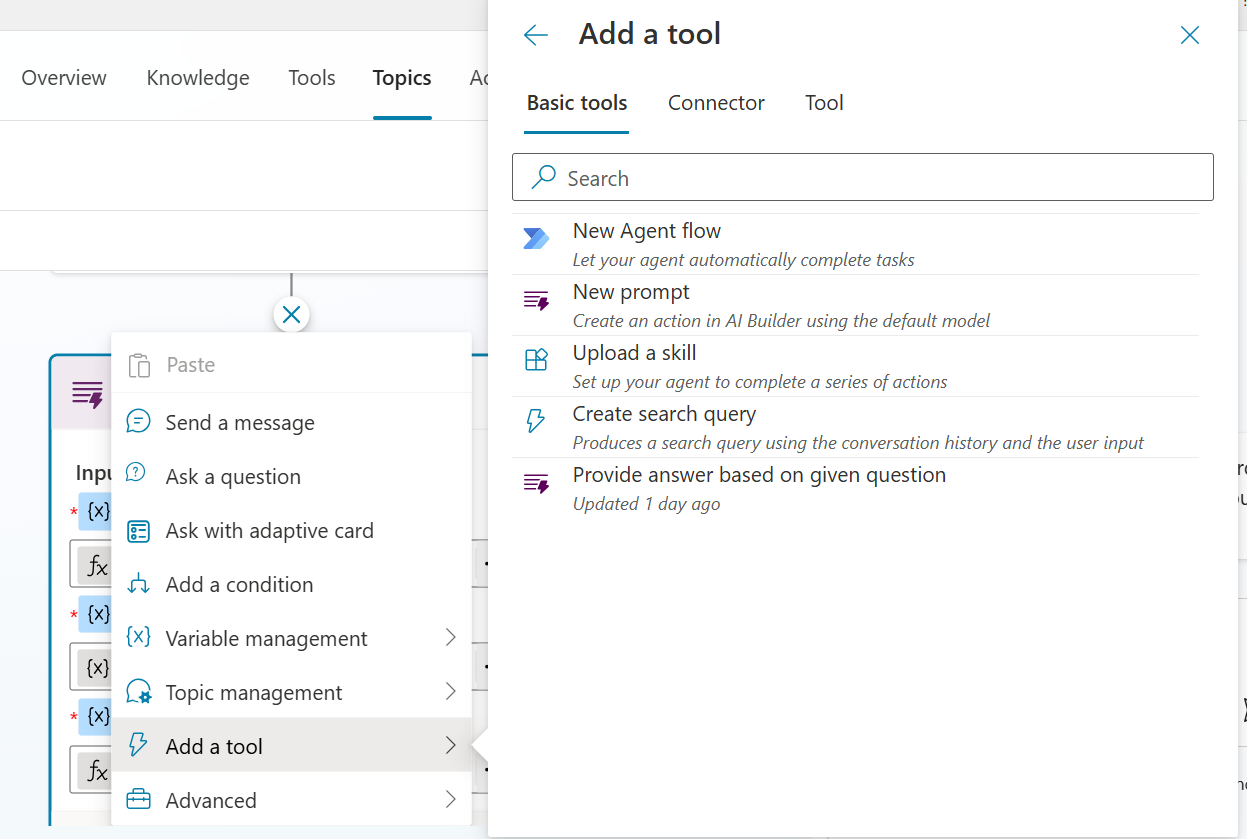The width and height of the screenshot is (1247, 839).
Task: Choose Ask a question from the menu
Action: (291, 477)
